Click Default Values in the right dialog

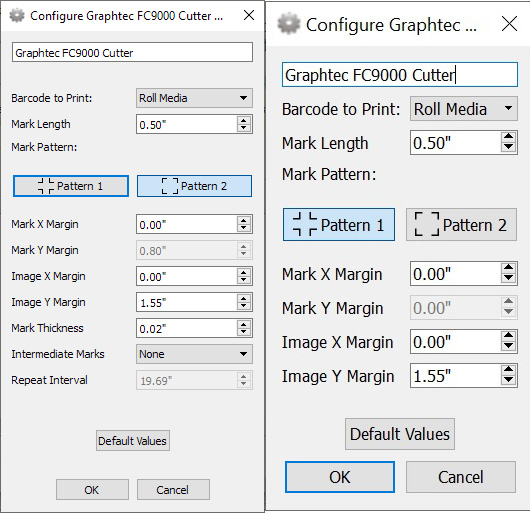(x=400, y=434)
